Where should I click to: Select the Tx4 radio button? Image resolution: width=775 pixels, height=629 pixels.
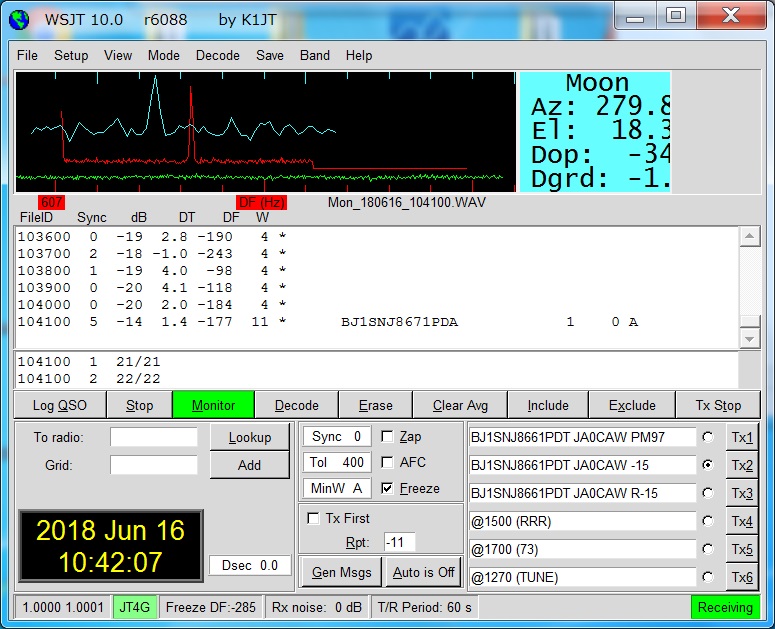[x=708, y=521]
